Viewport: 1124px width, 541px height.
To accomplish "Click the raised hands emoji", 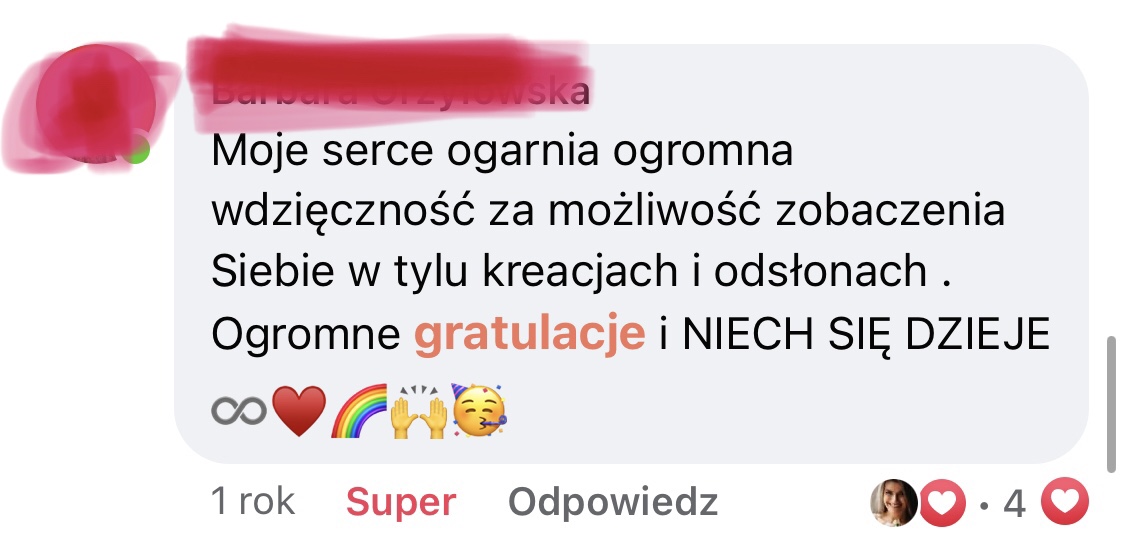I will click(x=419, y=411).
